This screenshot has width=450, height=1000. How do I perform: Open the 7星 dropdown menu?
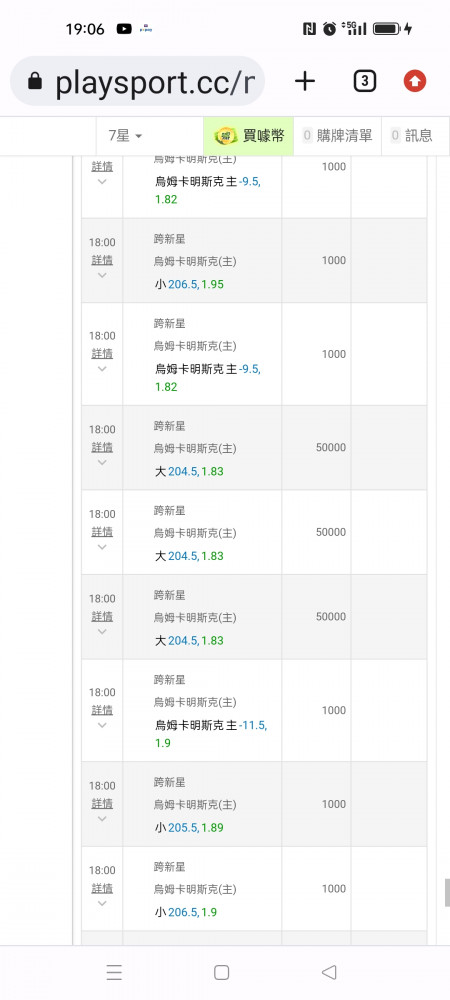click(x=125, y=135)
